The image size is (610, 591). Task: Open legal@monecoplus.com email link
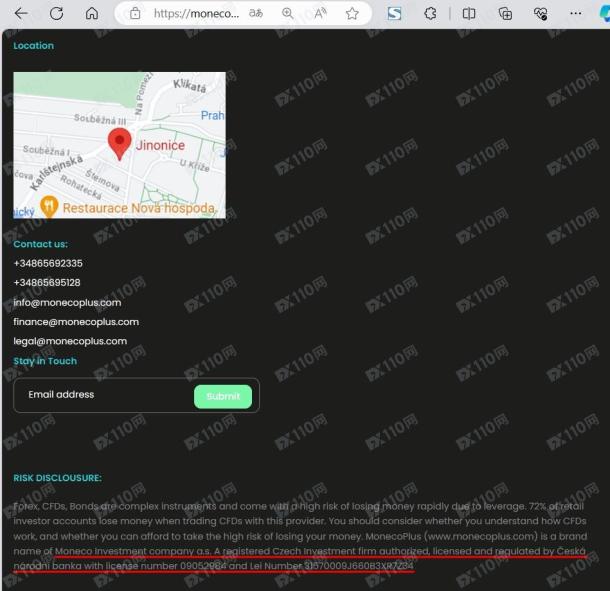coord(70,341)
